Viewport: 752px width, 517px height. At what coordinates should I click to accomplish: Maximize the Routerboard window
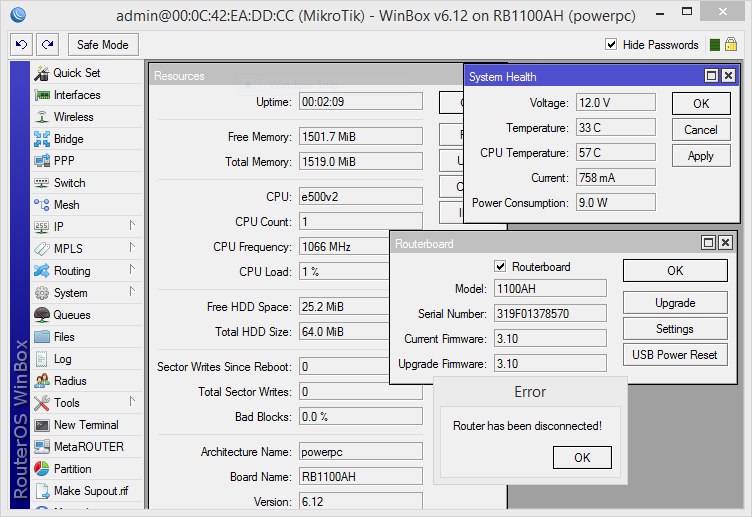click(709, 243)
